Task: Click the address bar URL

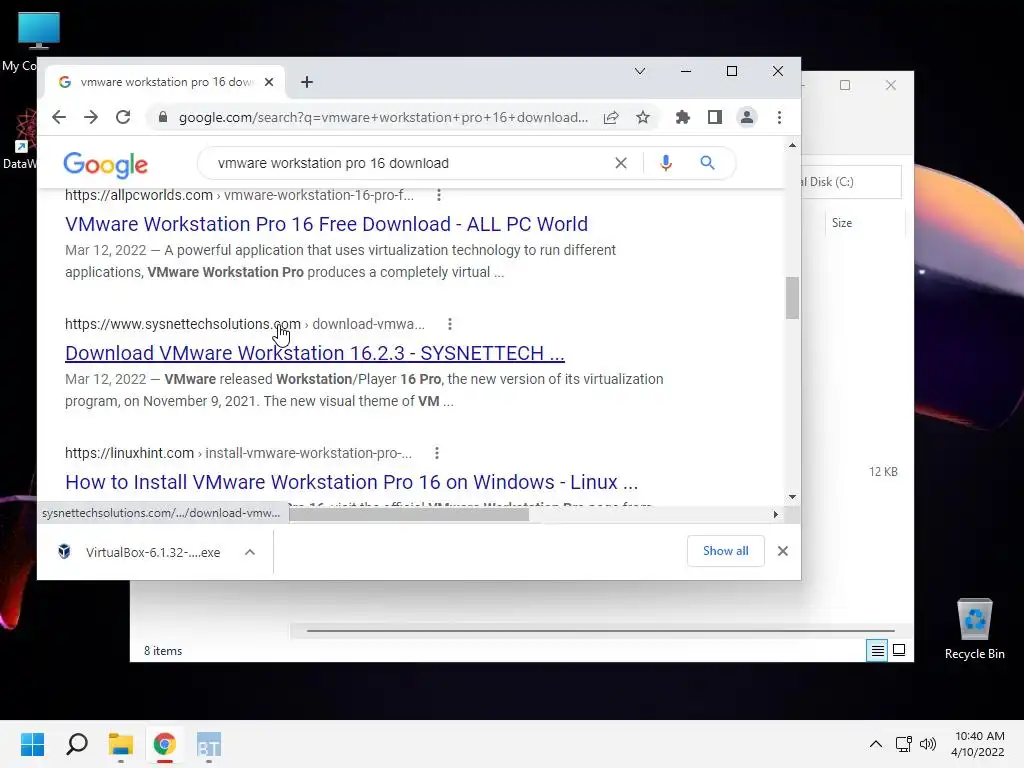Action: click(383, 118)
